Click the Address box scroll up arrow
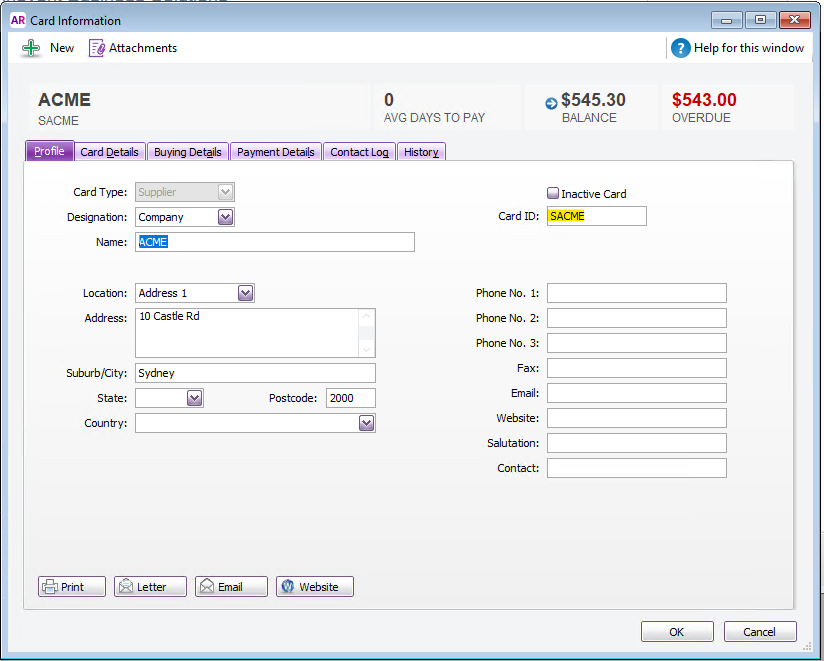 click(367, 316)
